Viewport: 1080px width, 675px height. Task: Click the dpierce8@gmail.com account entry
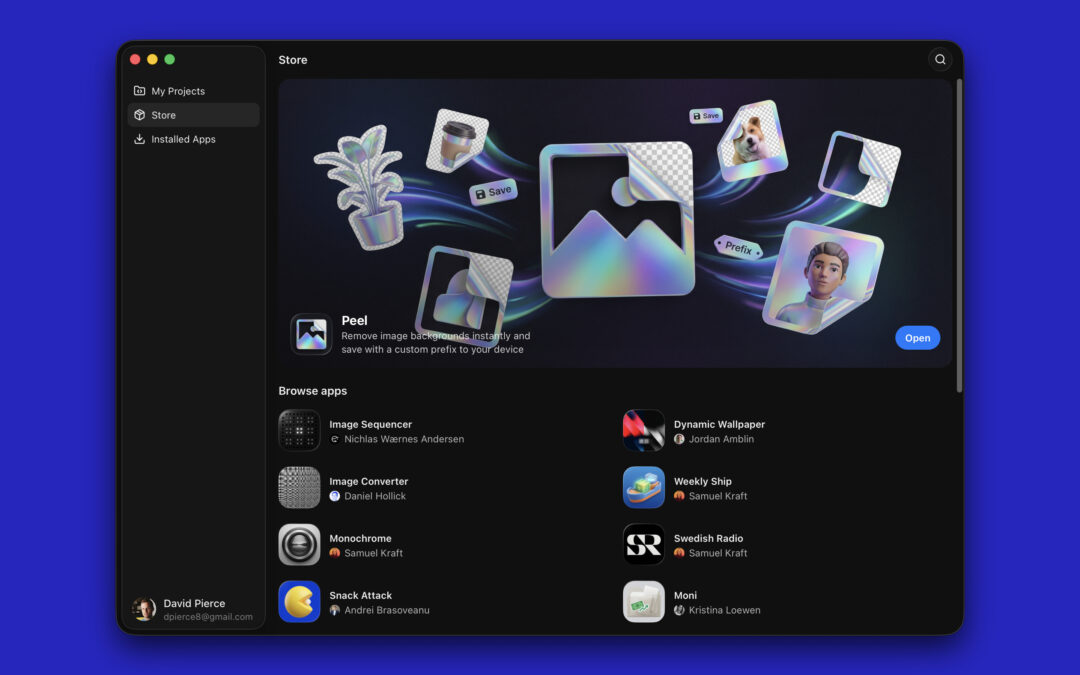(x=207, y=616)
